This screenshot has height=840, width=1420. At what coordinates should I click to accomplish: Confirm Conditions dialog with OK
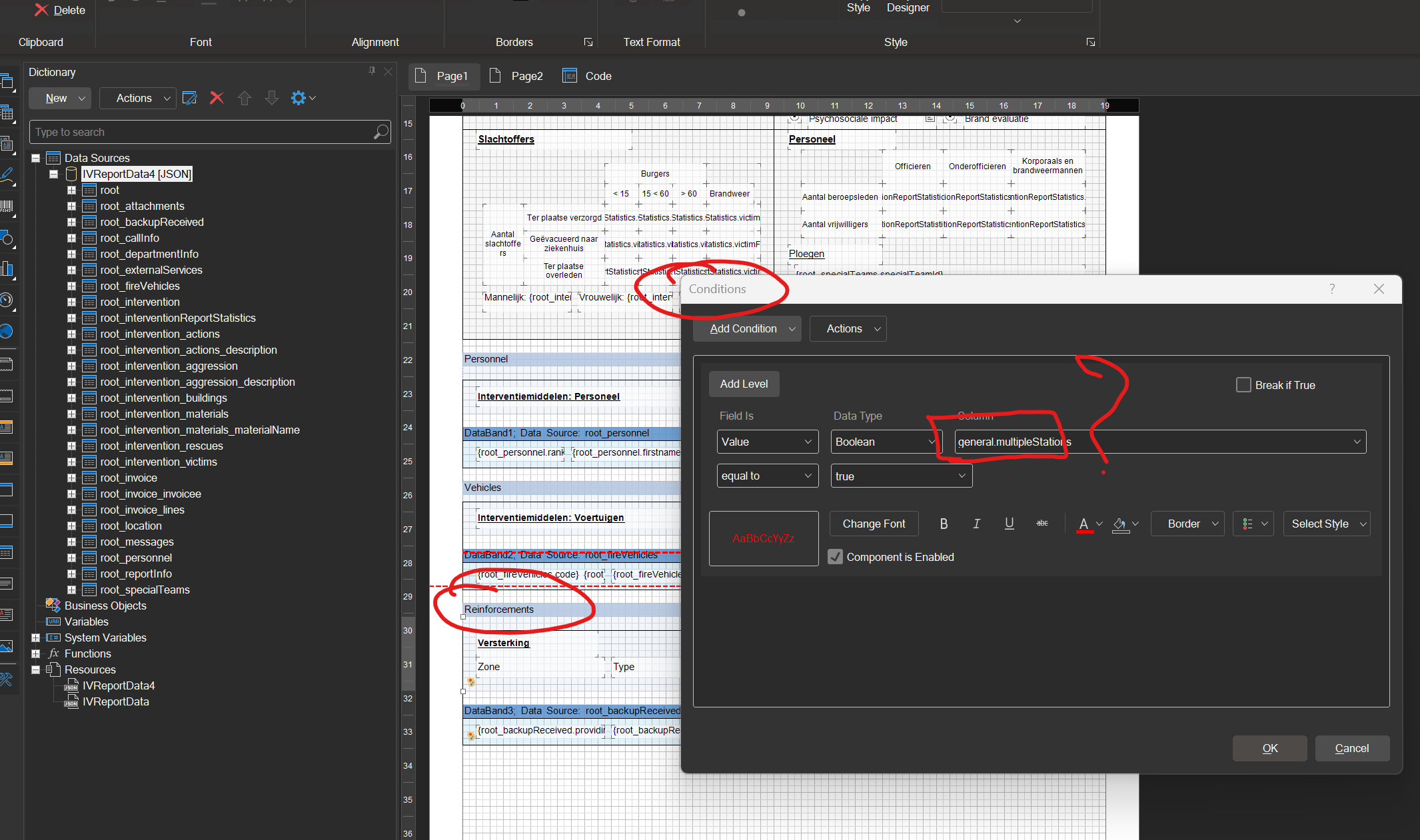click(x=1269, y=748)
